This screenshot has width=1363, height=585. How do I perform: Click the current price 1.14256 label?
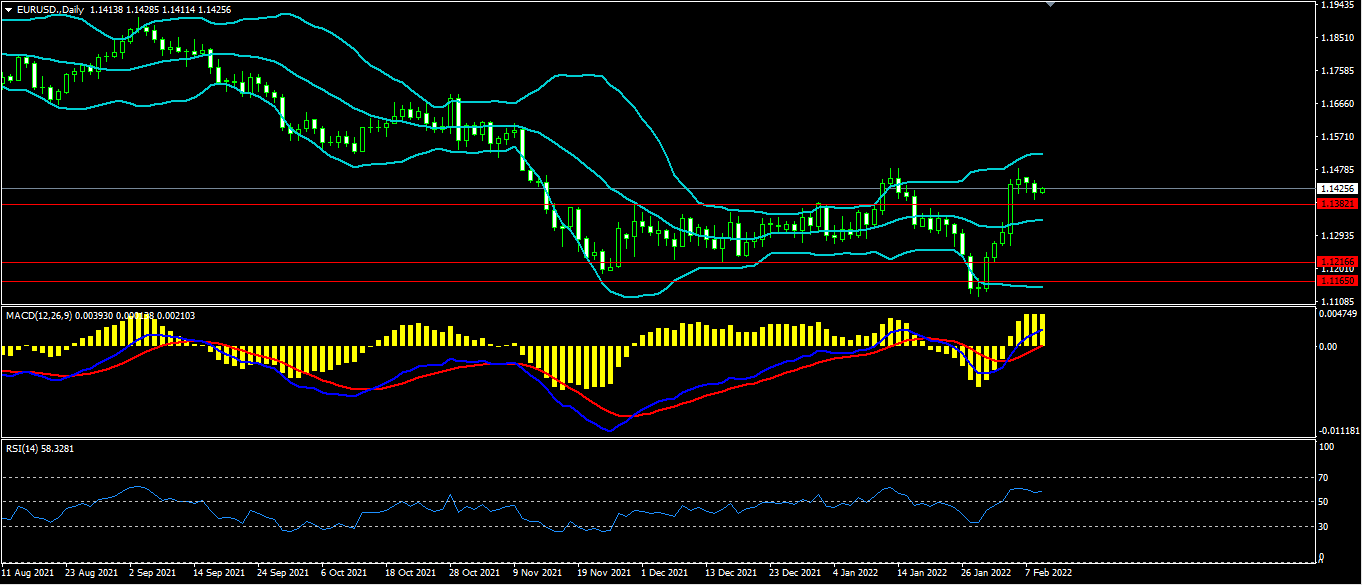click(x=1337, y=188)
